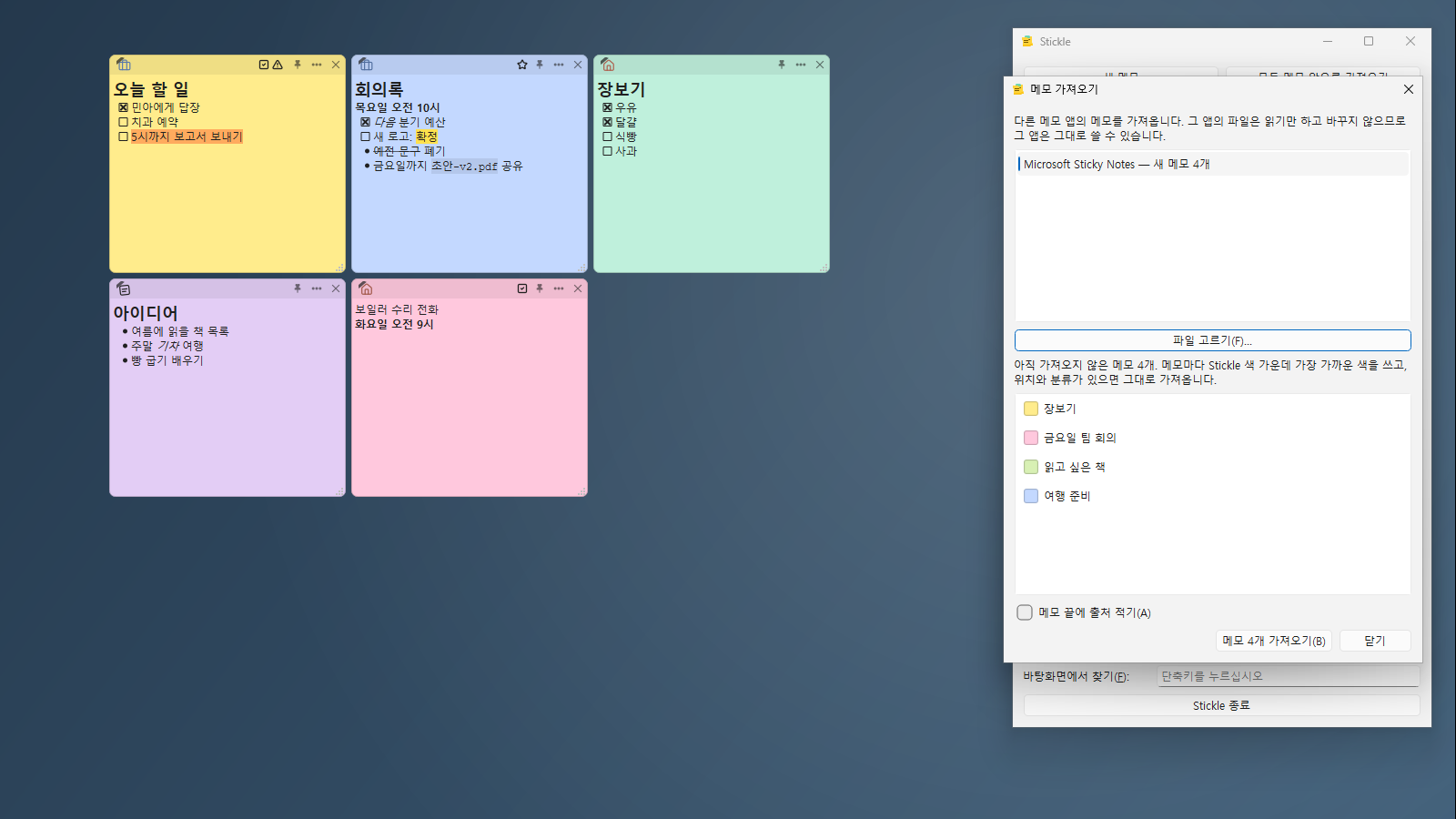Screen dimensions: 1456x819
Task: Select the Microsoft Sticky Notes source row
Action: pos(1212,164)
